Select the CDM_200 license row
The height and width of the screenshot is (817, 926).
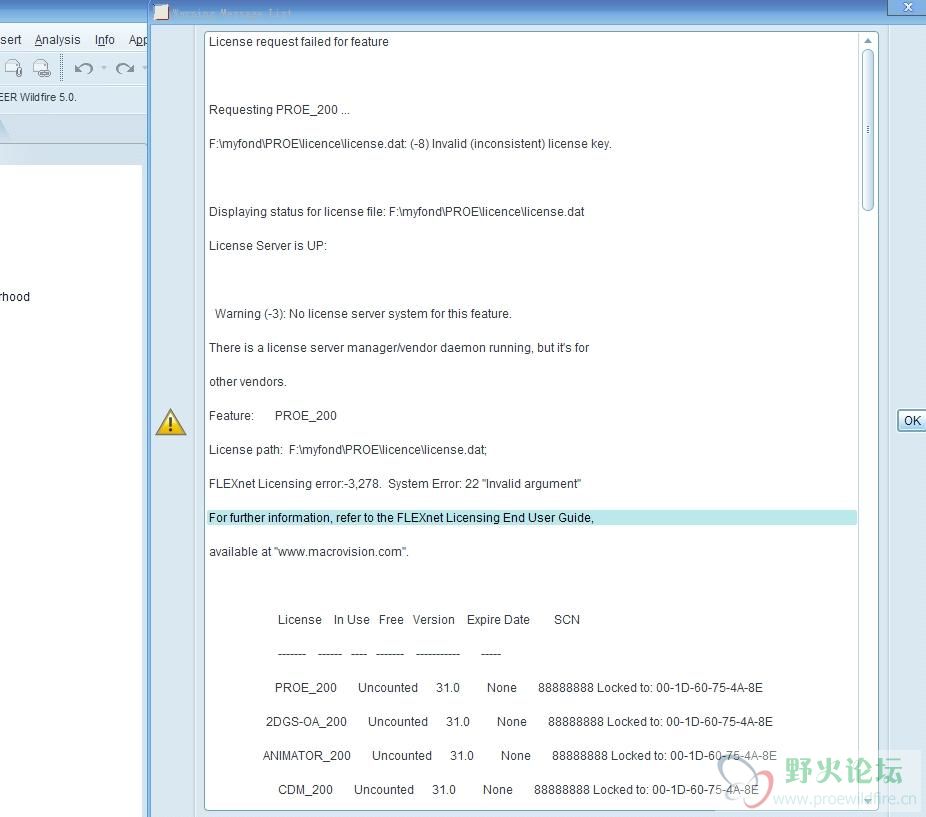click(532, 790)
